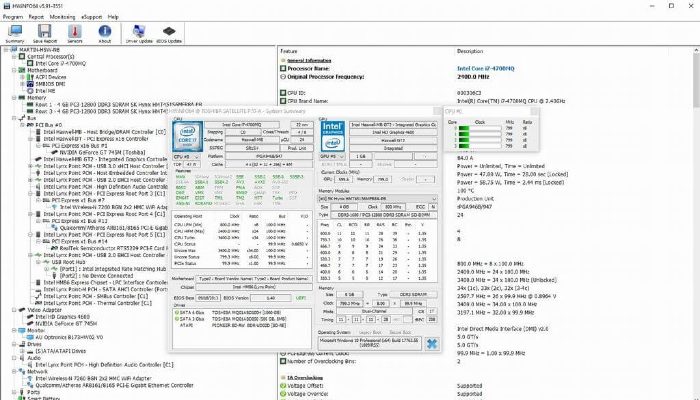Collapse the Motherboard tree node
Image resolution: width=700 pixels, height=400 pixels.
click(14, 70)
